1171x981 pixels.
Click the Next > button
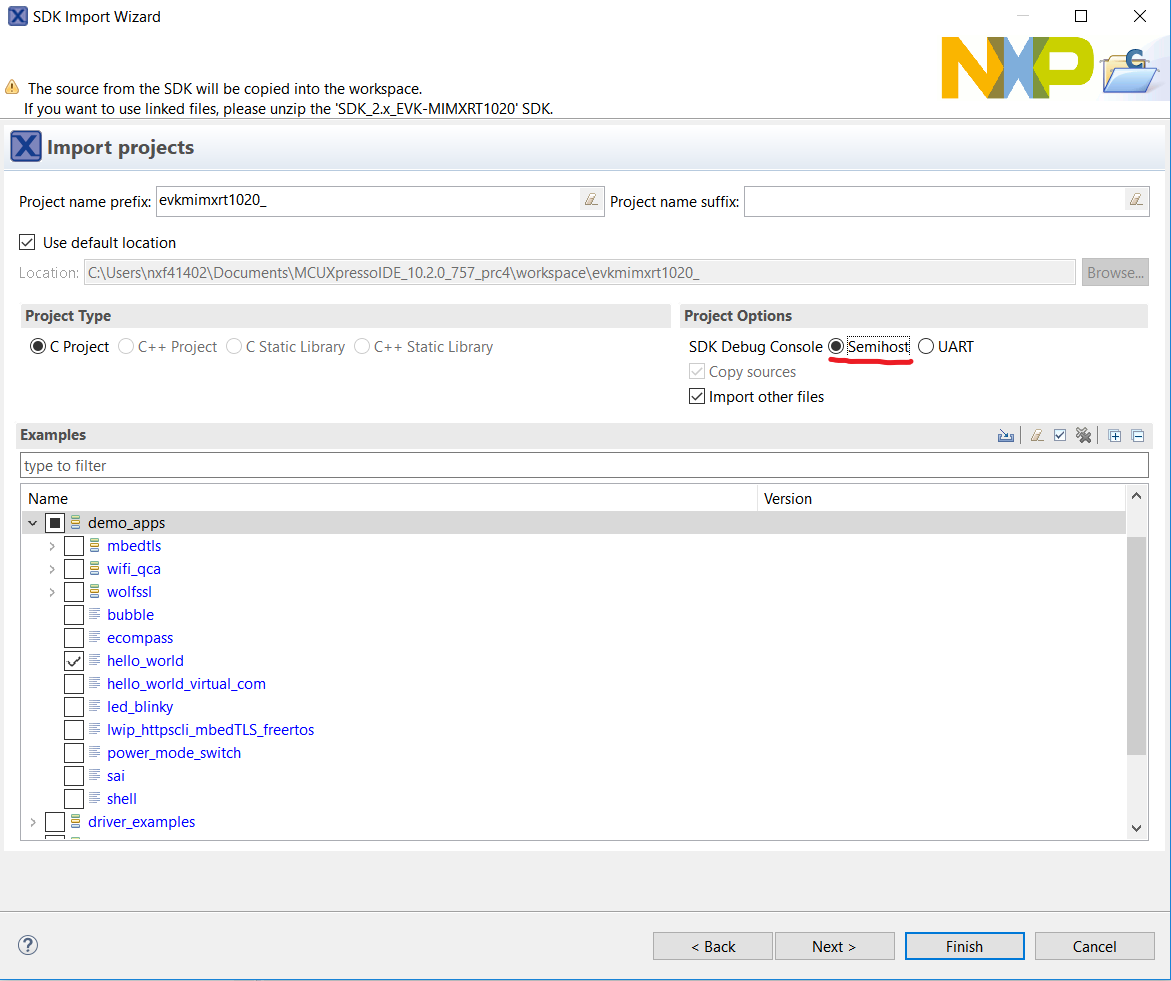(834, 946)
